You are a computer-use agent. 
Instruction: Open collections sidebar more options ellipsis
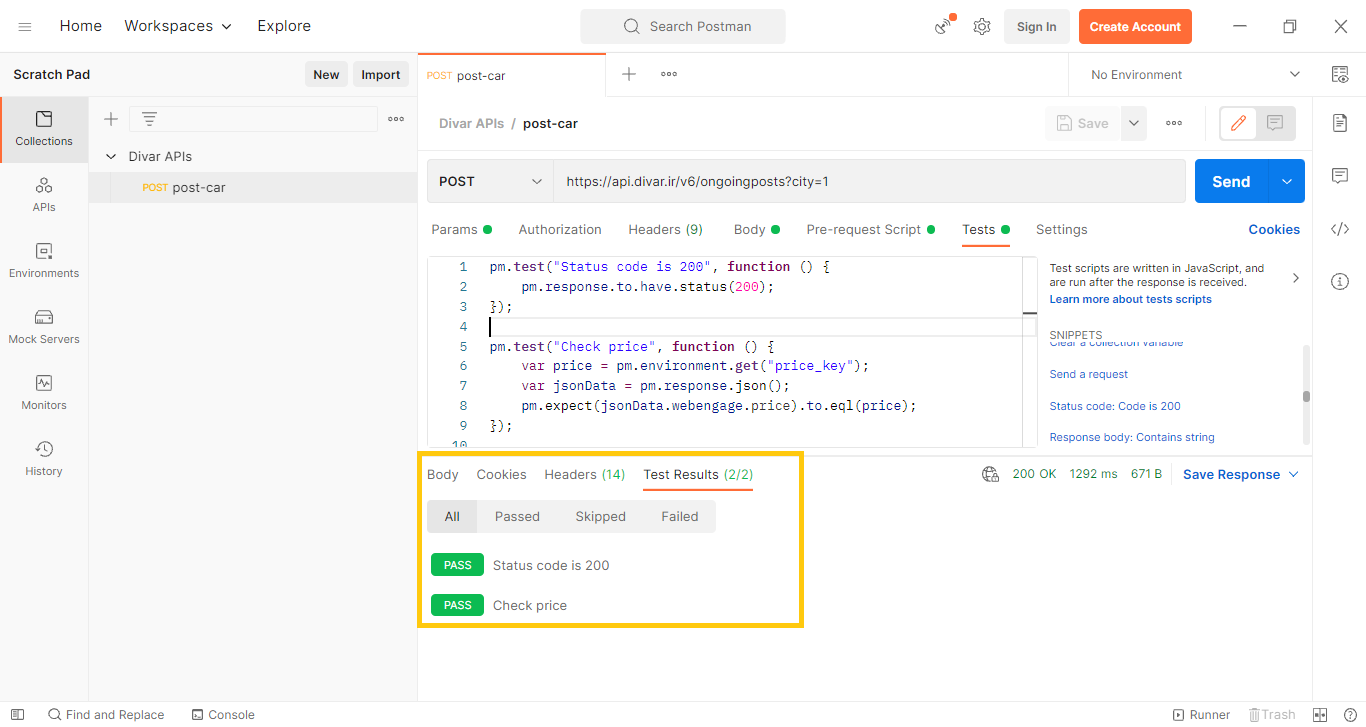click(x=396, y=119)
